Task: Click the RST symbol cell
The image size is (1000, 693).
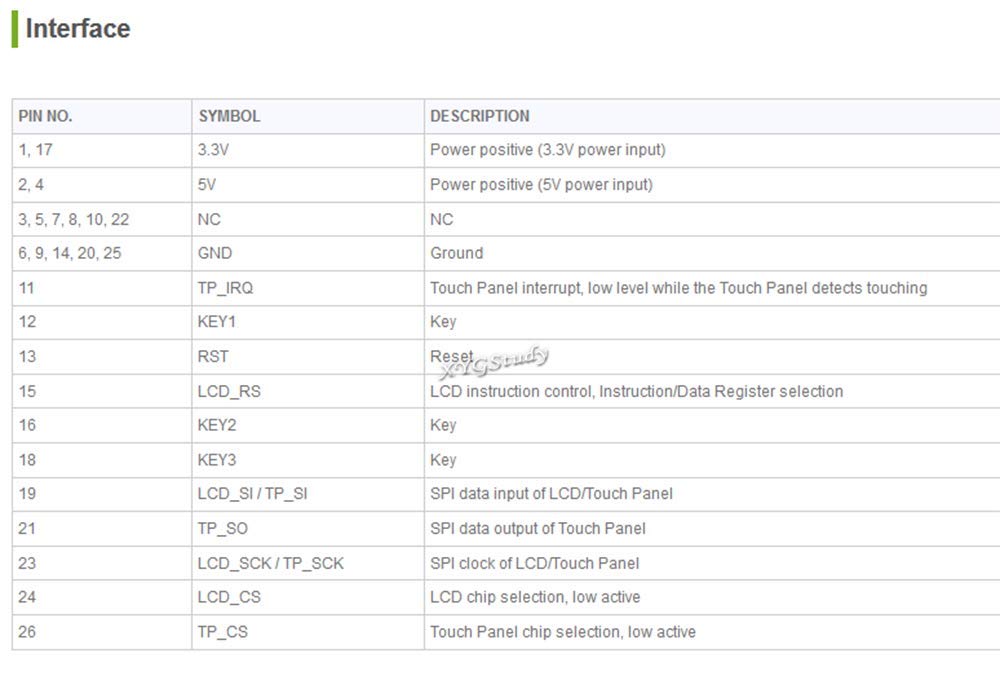Action: [x=308, y=356]
